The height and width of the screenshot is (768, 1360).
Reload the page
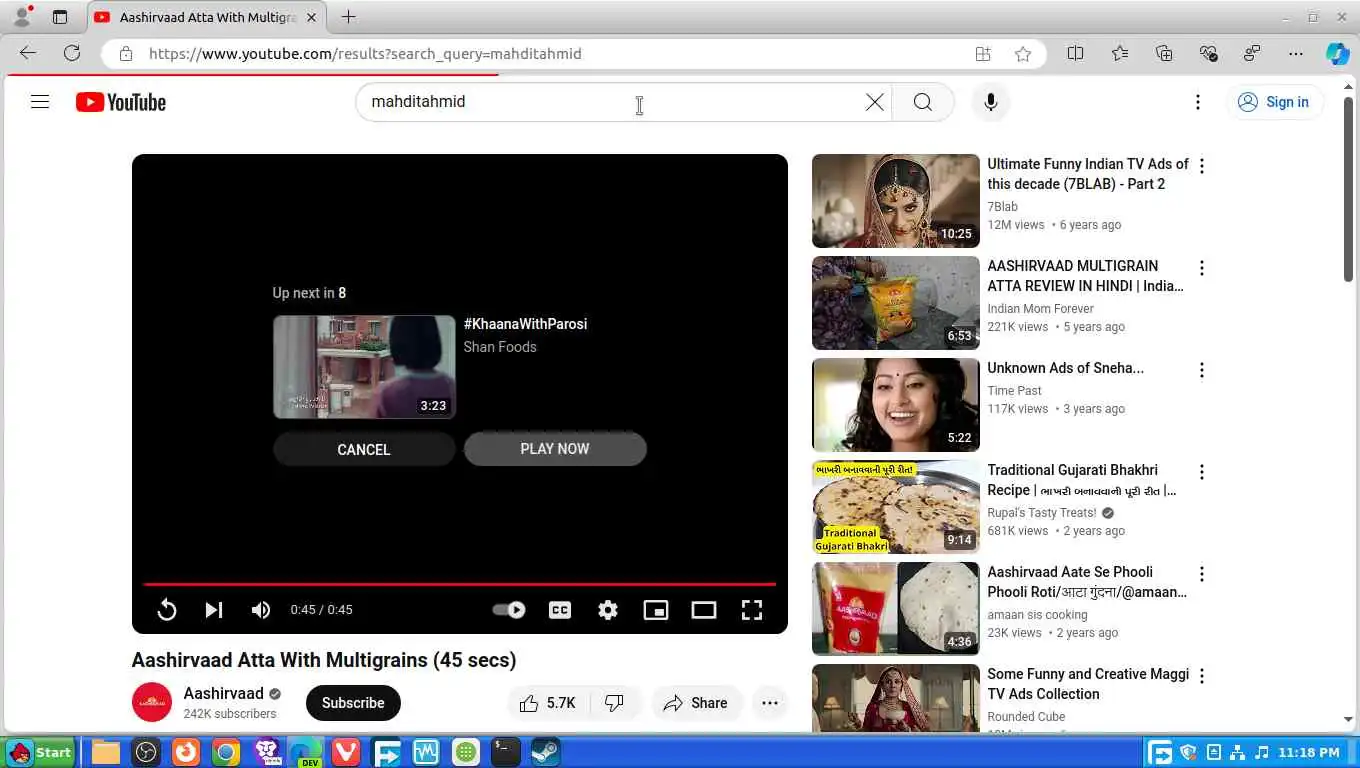[72, 54]
